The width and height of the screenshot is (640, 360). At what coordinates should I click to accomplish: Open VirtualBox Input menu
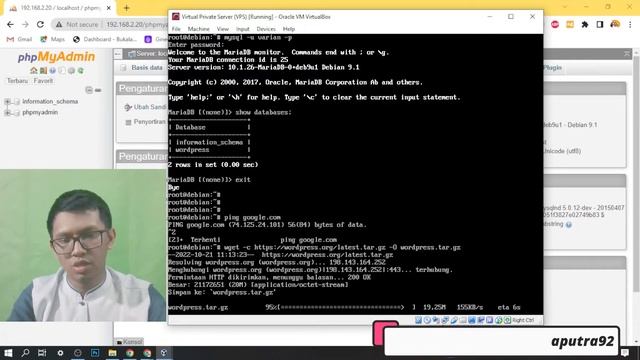242,29
